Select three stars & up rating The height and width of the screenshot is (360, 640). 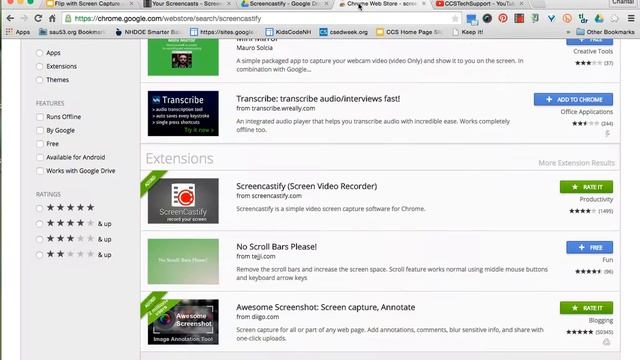[39, 239]
